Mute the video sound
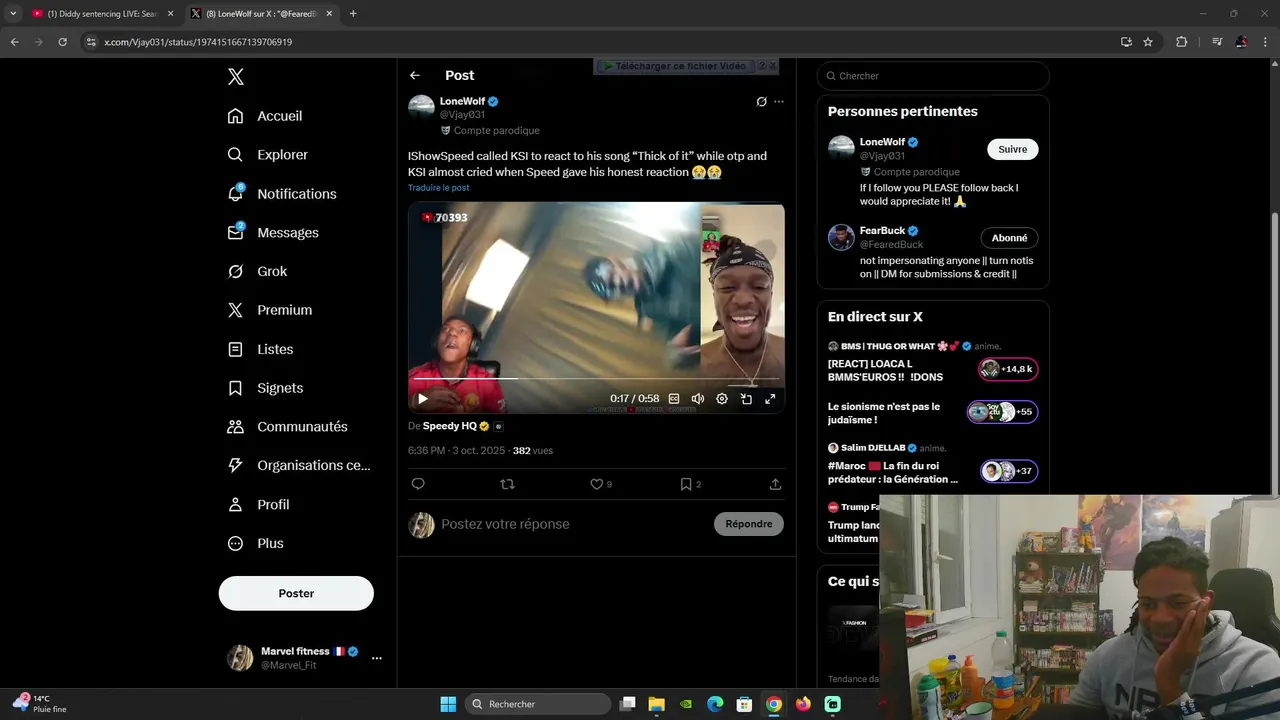 click(698, 399)
